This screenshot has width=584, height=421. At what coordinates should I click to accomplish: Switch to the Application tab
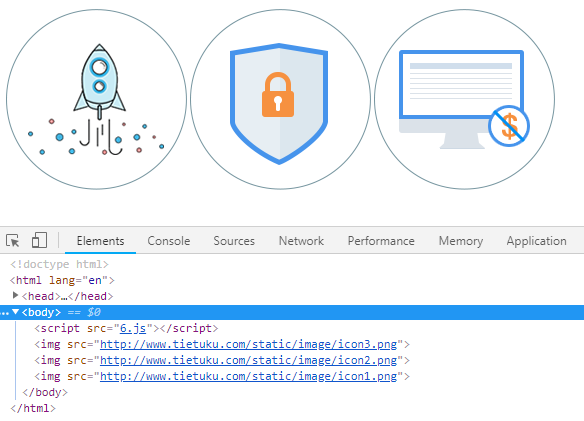coord(536,241)
